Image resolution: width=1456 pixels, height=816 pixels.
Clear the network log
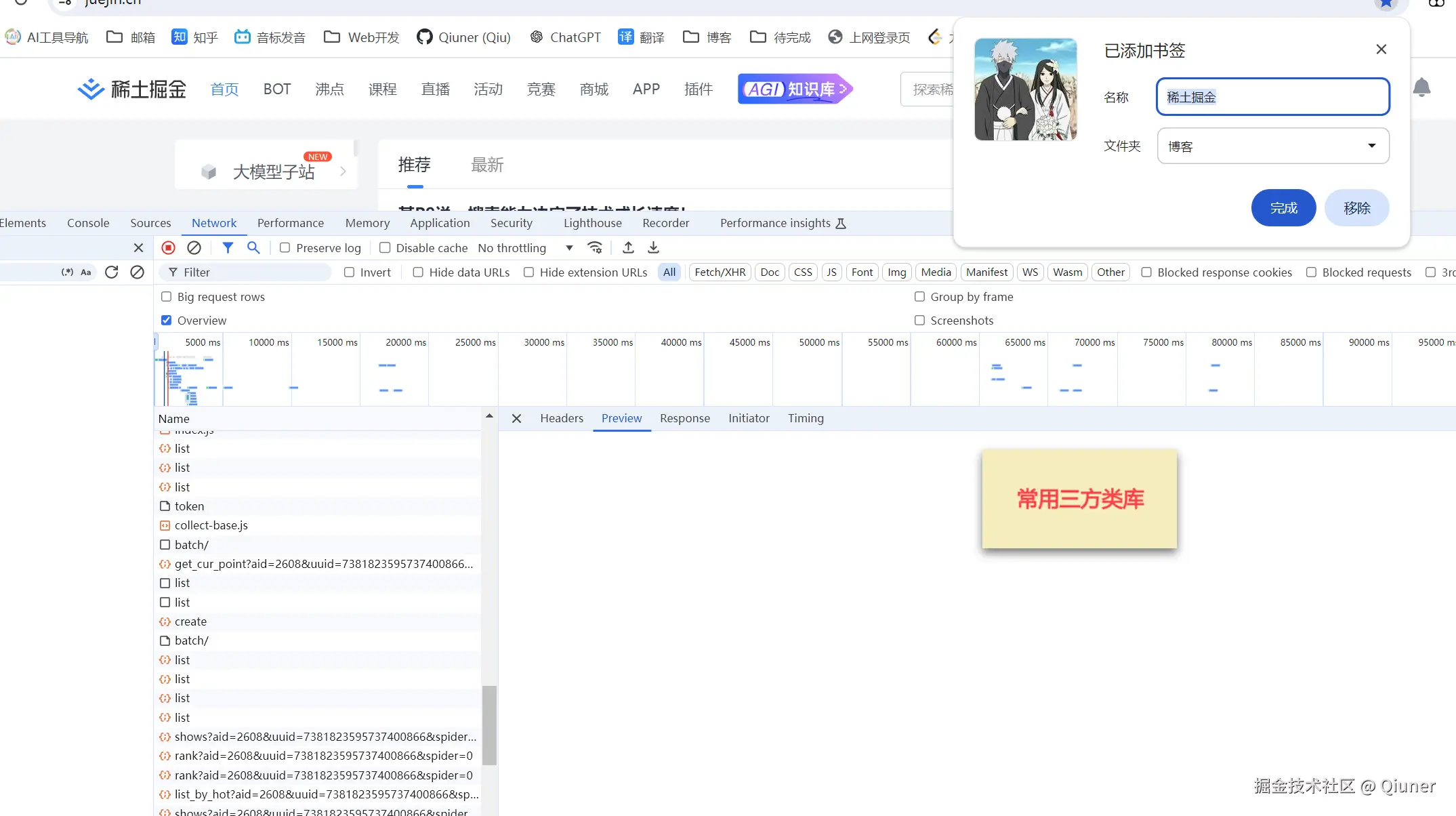click(x=194, y=248)
